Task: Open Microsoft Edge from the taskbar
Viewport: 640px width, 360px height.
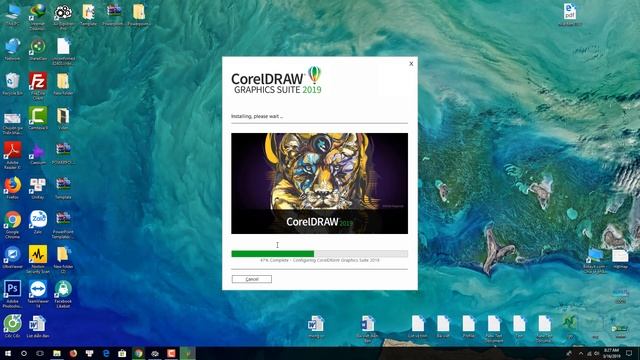Action: 106,353
